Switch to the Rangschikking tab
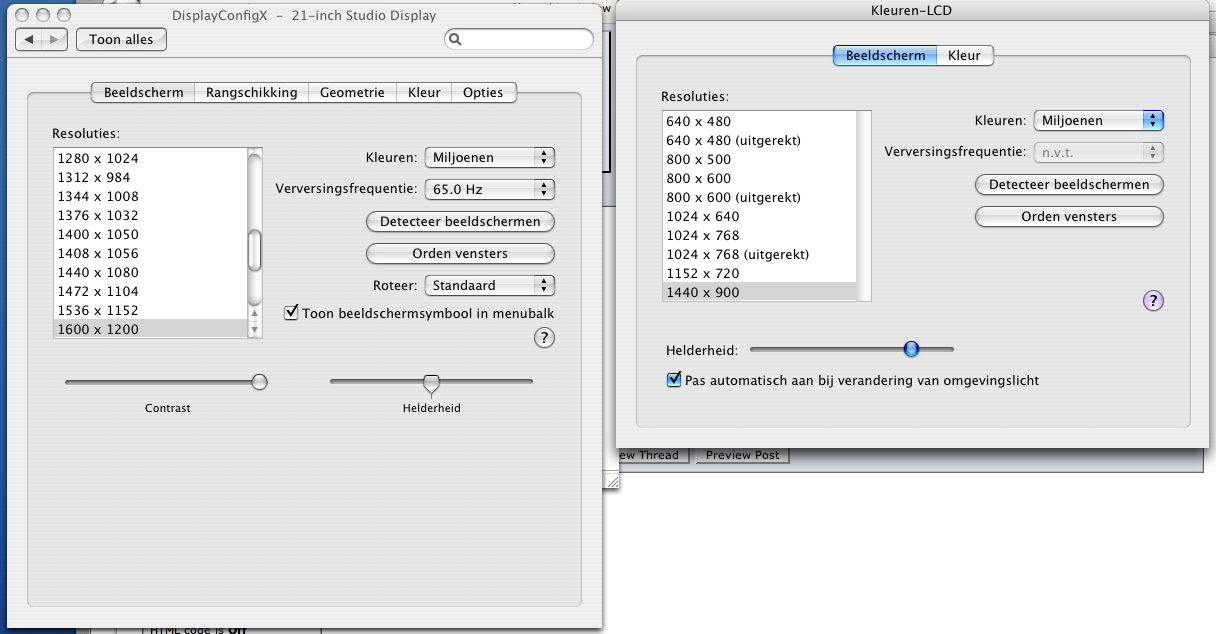The height and width of the screenshot is (634, 1216). coord(251,92)
